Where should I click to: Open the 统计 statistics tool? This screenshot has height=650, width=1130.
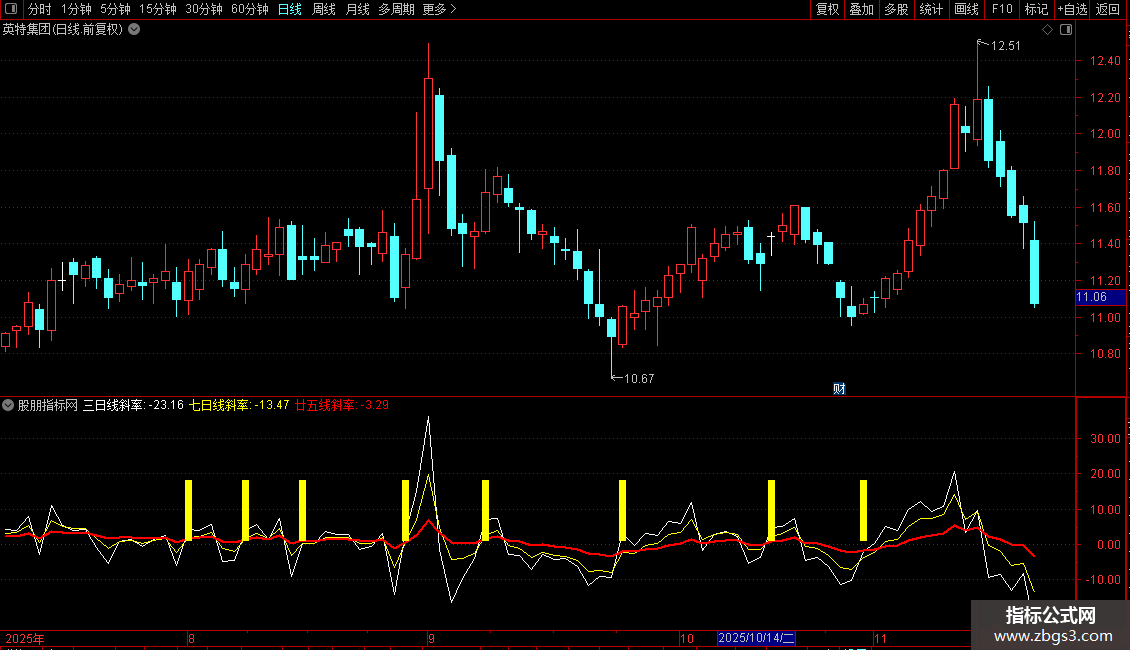(x=931, y=9)
